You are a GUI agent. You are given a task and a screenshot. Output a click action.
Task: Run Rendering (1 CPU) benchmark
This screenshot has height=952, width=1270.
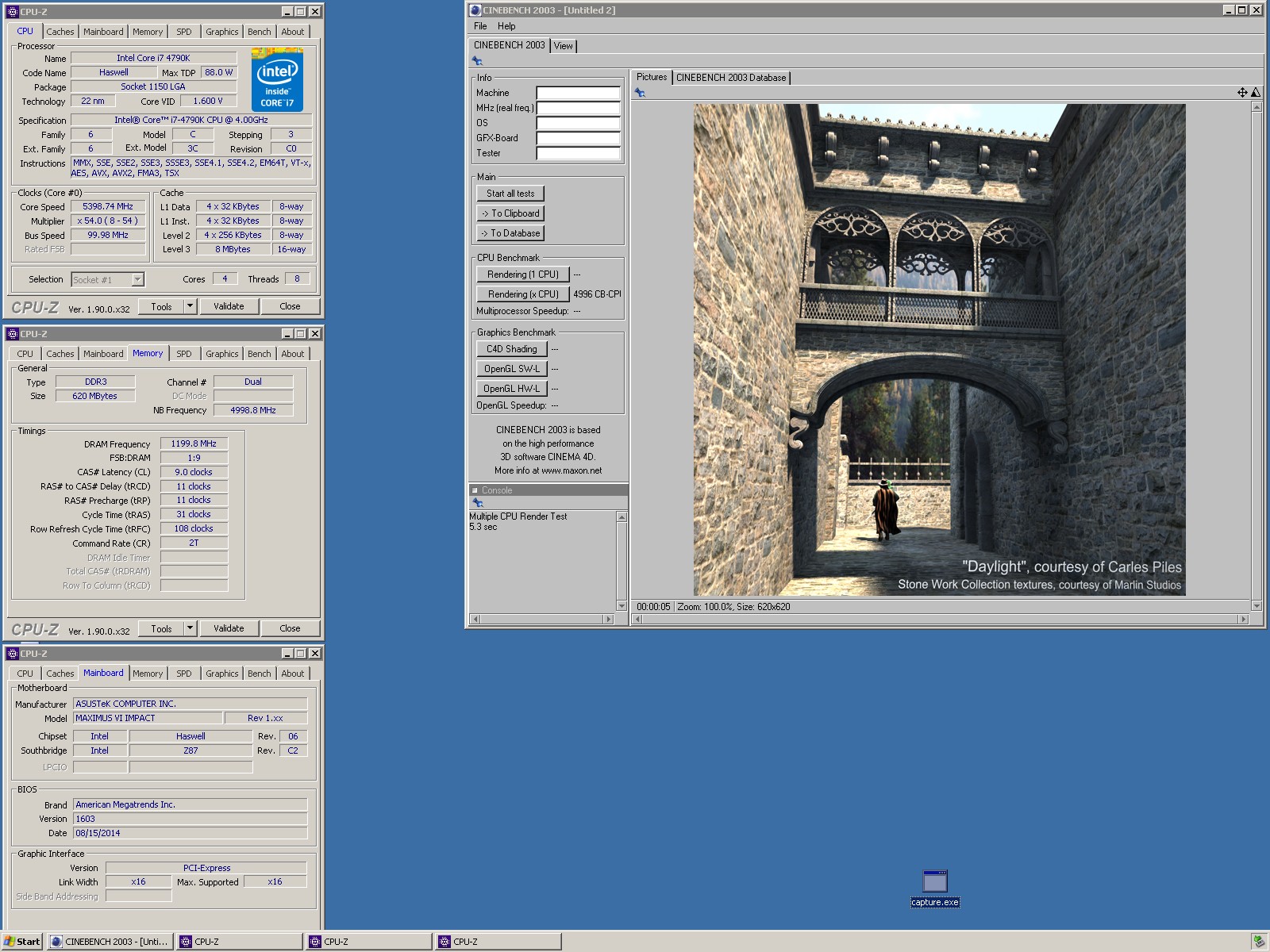tap(523, 274)
